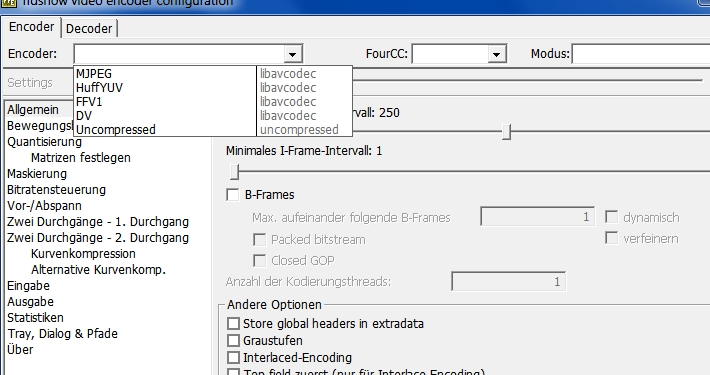Choose Uncompressed from the encoder list

click(213, 130)
